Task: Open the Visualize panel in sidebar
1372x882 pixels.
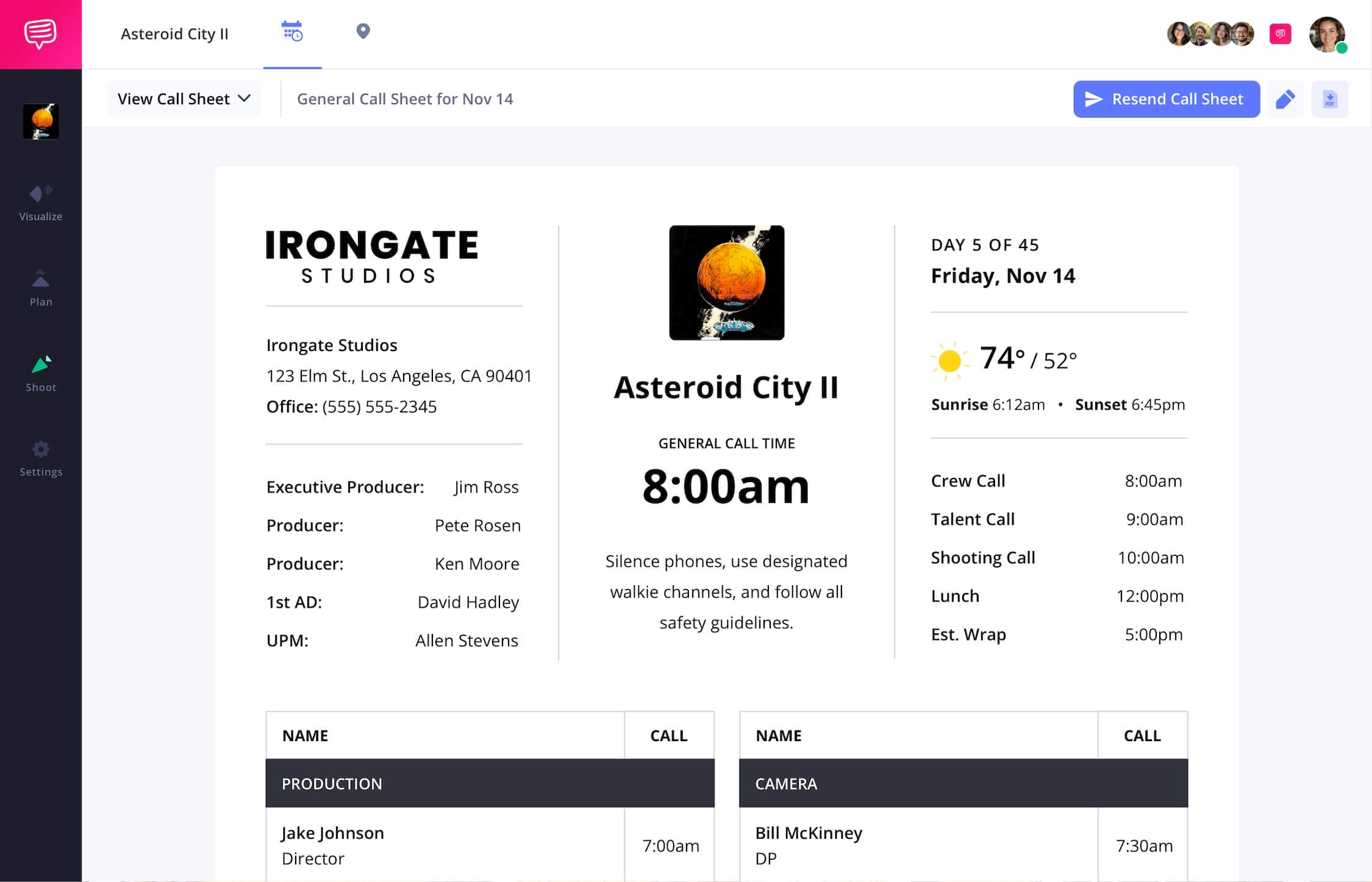Action: (40, 201)
